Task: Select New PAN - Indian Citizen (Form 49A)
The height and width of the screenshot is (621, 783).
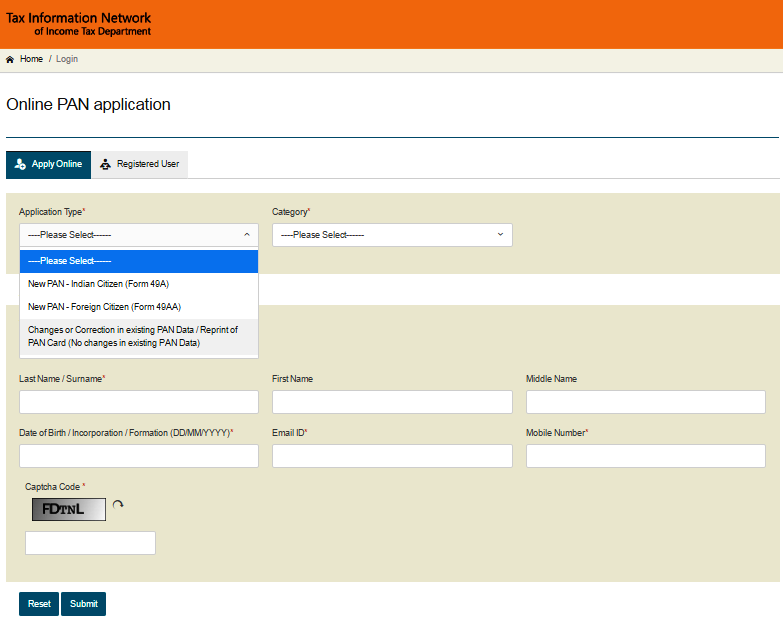Action: (x=139, y=284)
